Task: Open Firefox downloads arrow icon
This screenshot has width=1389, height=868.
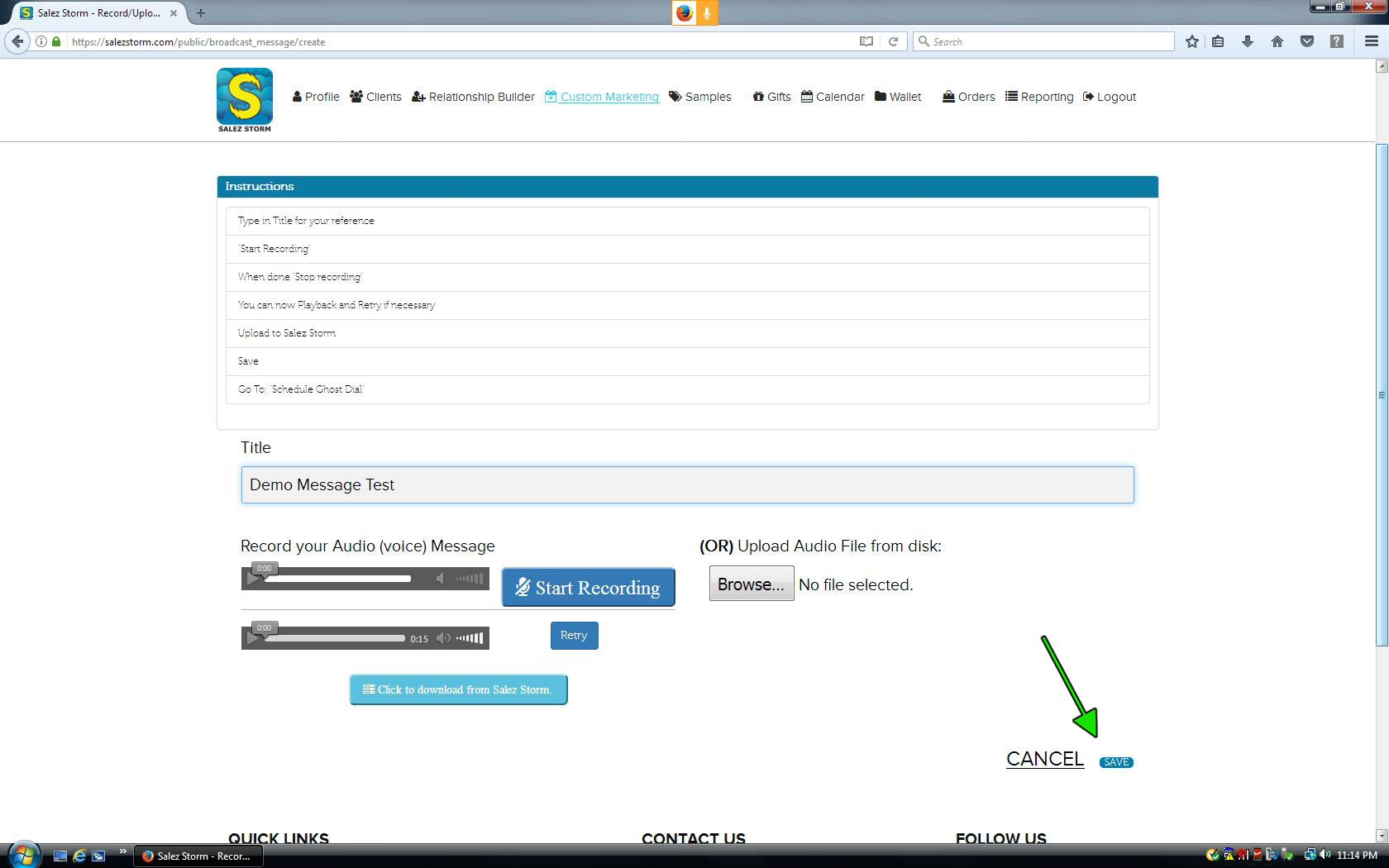Action: pyautogui.click(x=1247, y=41)
